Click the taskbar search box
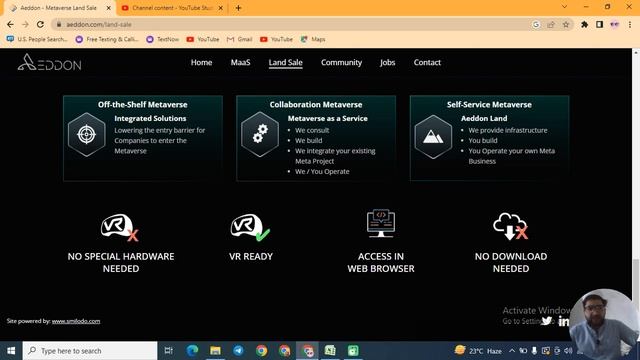Screen dimensions: 640x360 [90, 351]
